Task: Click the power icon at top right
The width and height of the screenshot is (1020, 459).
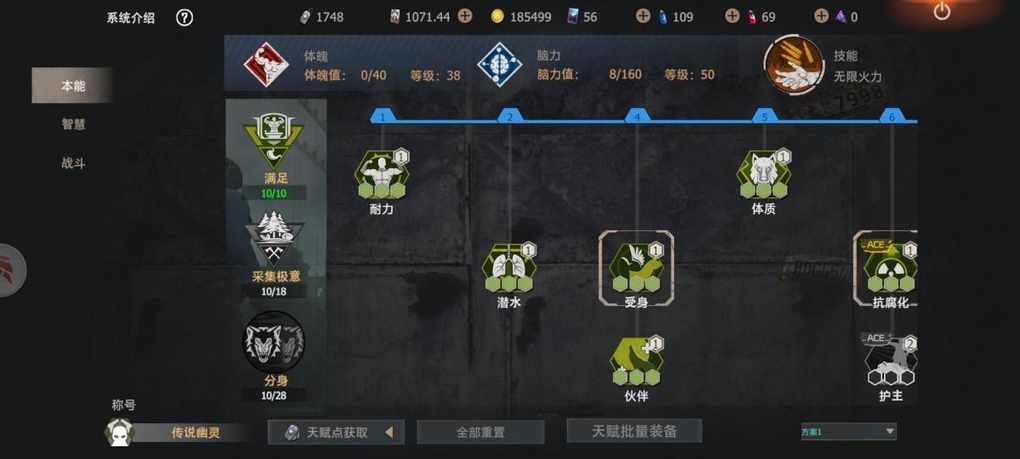Action: pos(942,11)
